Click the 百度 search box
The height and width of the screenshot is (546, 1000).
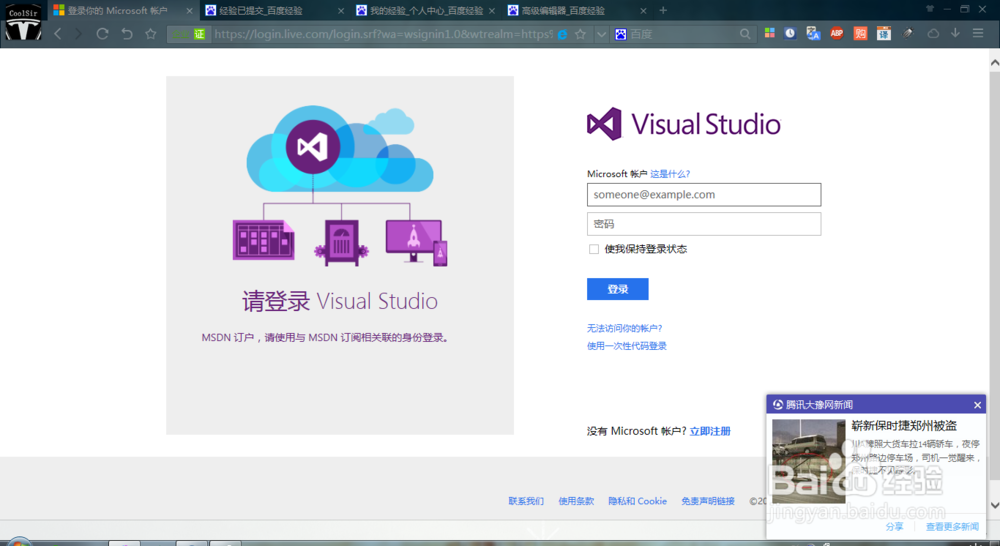tap(682, 34)
